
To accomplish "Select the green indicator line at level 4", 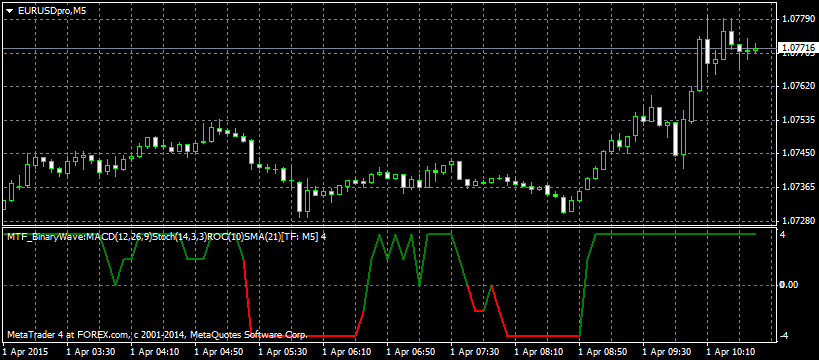I will tap(676, 234).
